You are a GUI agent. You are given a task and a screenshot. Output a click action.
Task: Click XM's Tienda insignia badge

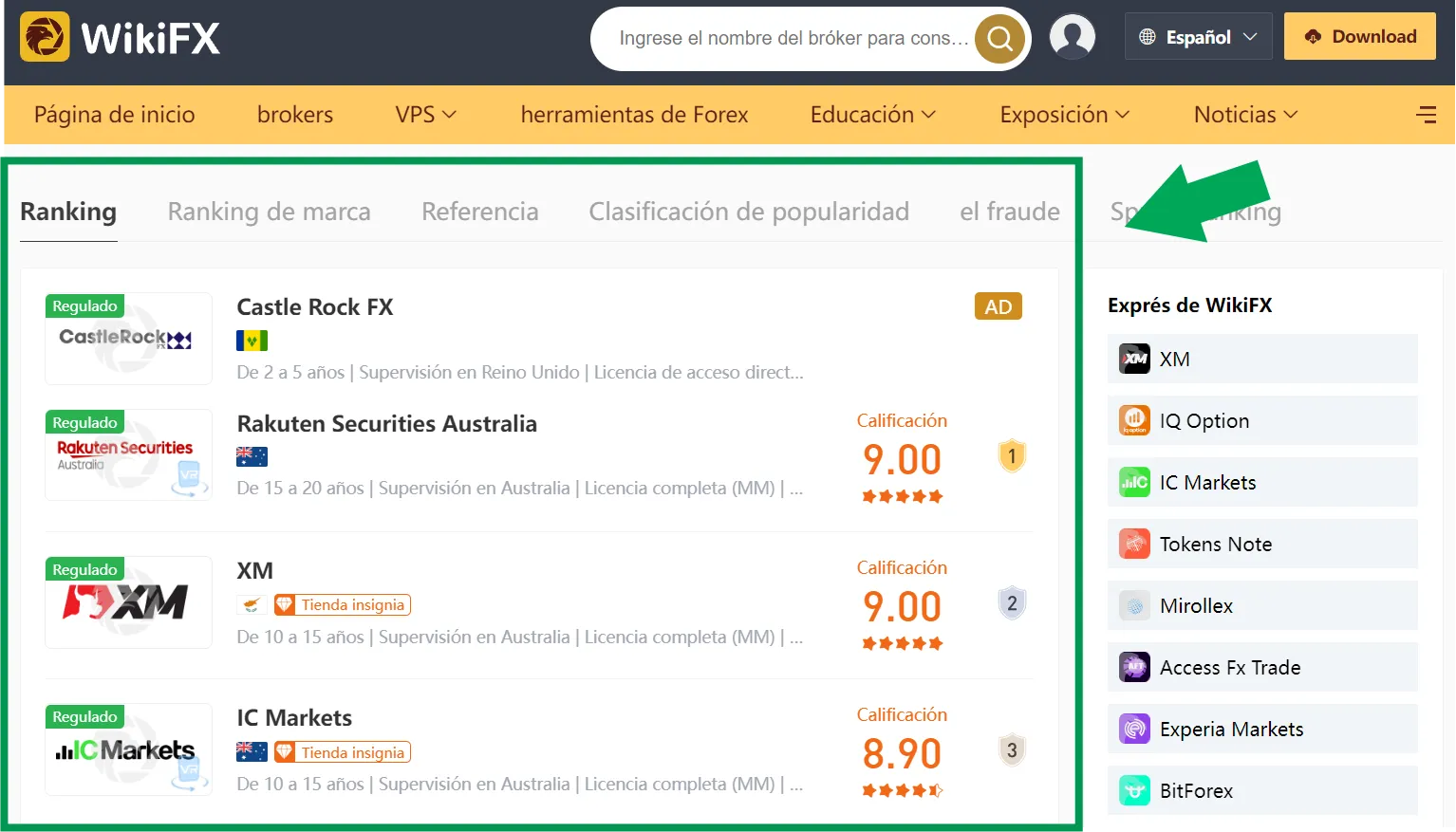pos(343,605)
